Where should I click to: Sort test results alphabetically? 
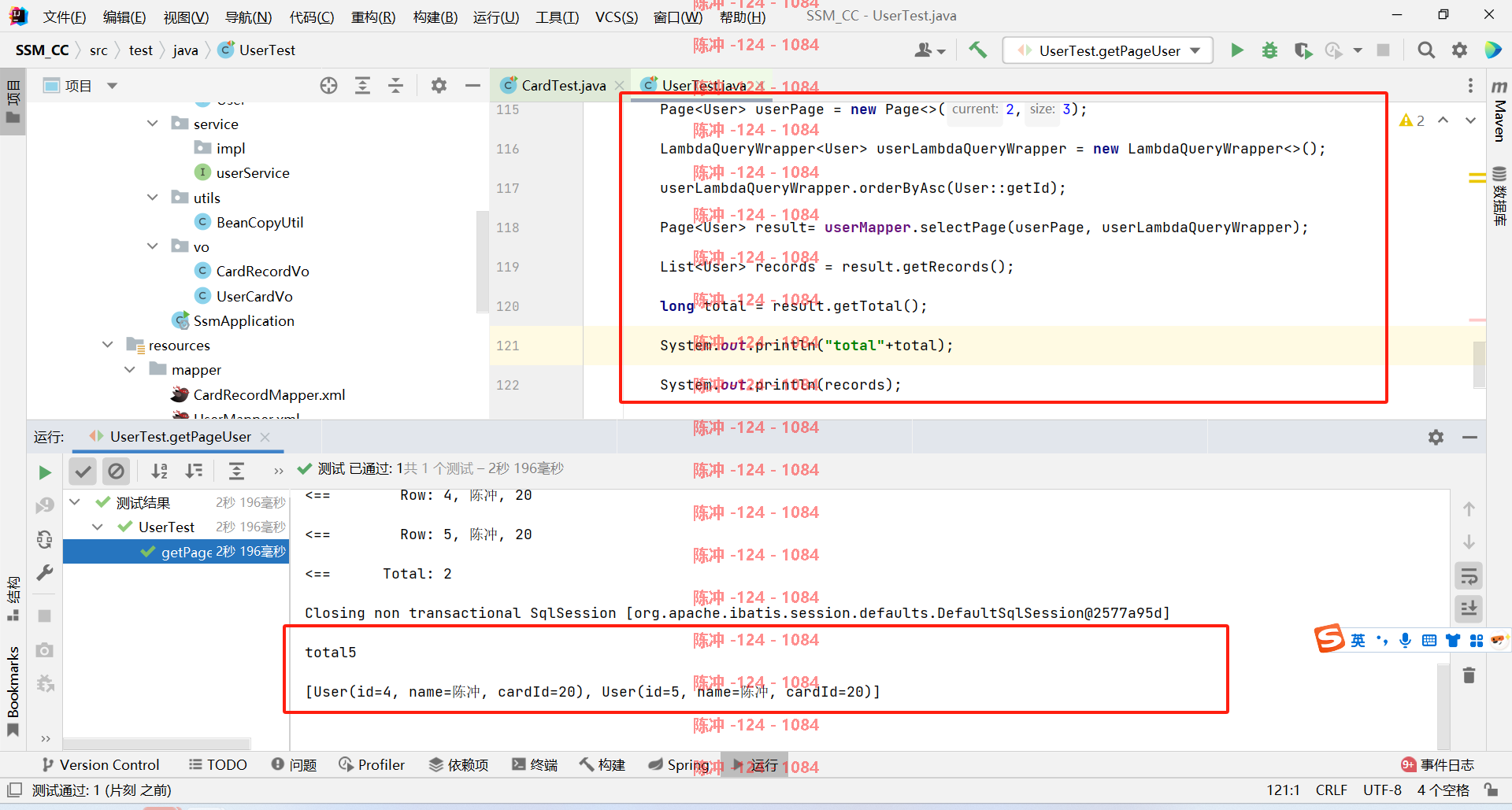pyautogui.click(x=160, y=471)
